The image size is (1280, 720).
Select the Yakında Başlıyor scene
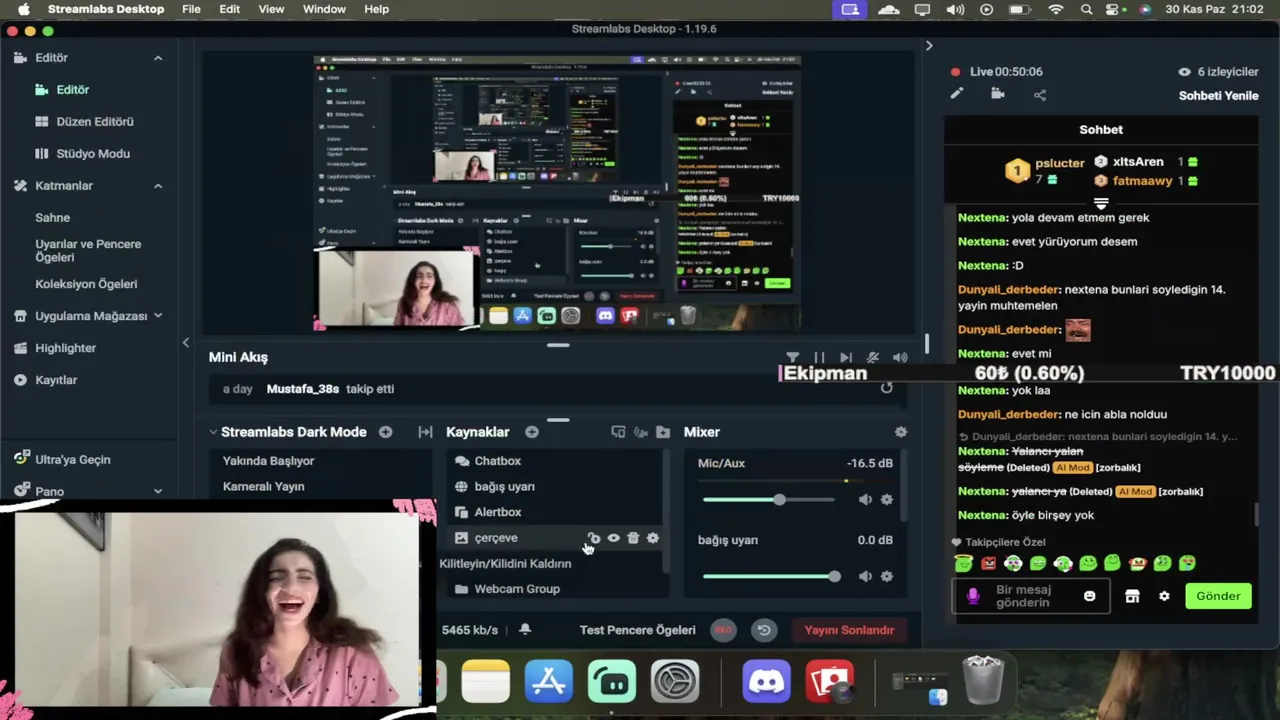pyautogui.click(x=268, y=461)
